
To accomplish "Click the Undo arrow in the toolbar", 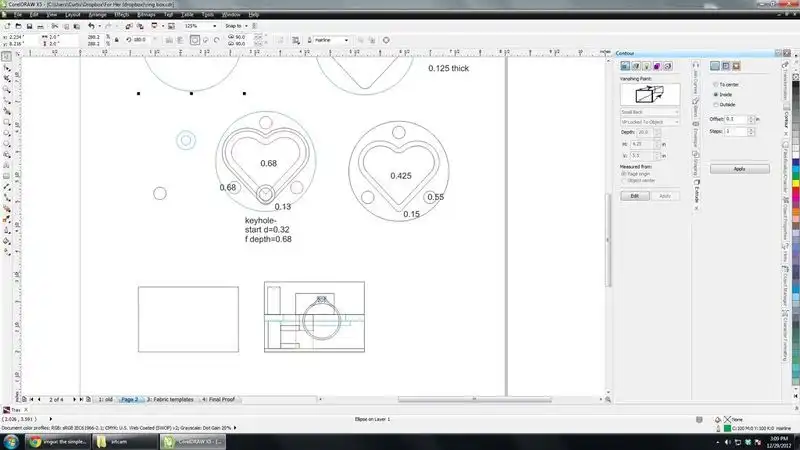I will [x=91, y=26].
